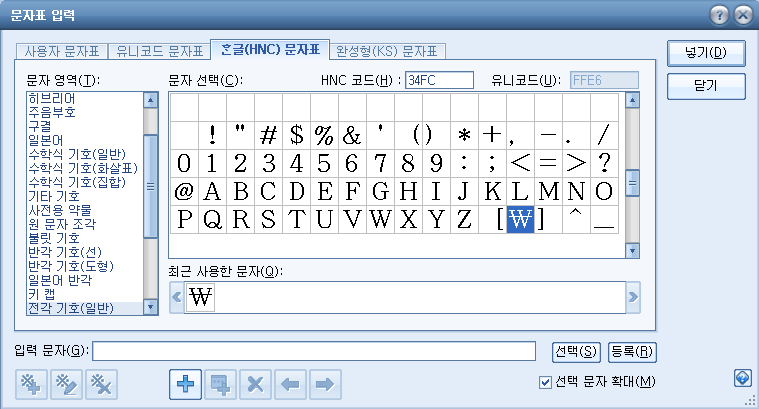Screen dimensions: 759x409
Task: Select 사전용 약물 in region list
Action: [x=85, y=211]
